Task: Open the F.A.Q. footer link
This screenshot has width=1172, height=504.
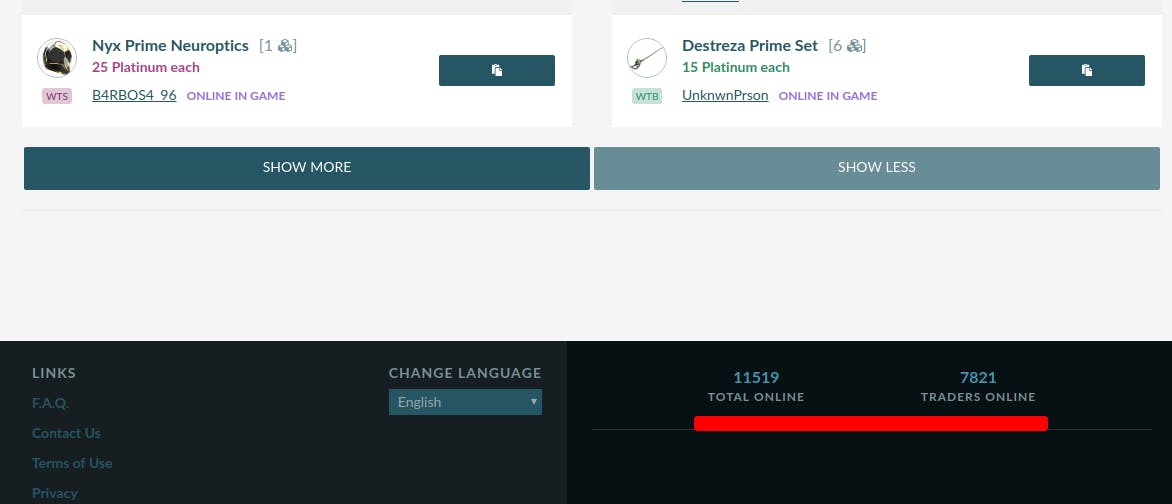Action: pos(50,403)
